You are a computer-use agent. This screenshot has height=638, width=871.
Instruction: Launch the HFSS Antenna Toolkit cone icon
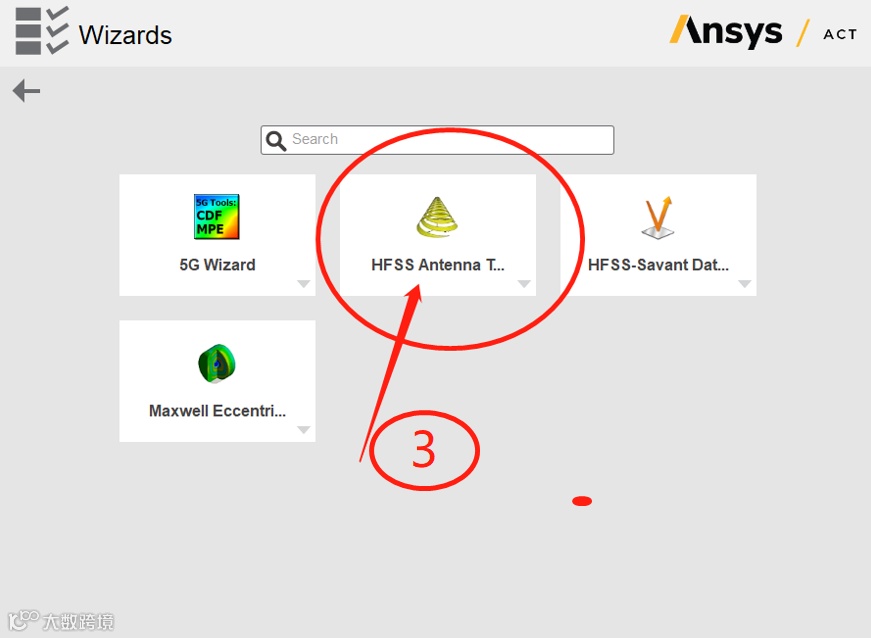pyautogui.click(x=437, y=217)
